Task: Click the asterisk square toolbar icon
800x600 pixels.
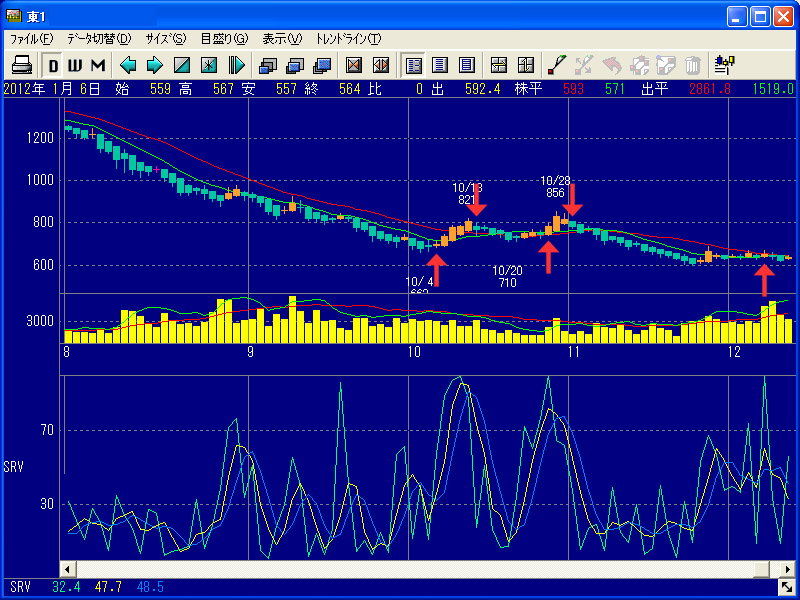Action: tap(209, 65)
